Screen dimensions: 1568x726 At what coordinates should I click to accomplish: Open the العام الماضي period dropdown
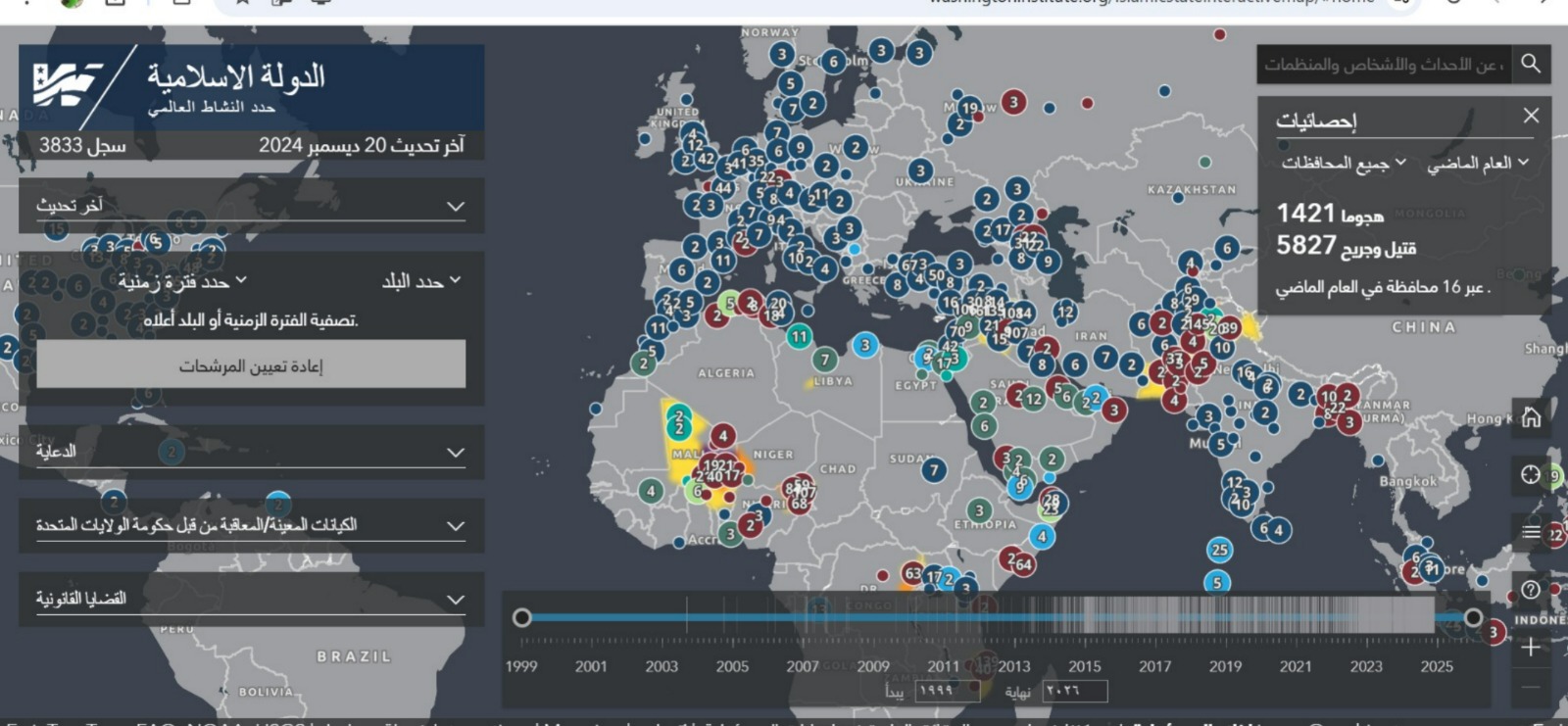click(1478, 163)
